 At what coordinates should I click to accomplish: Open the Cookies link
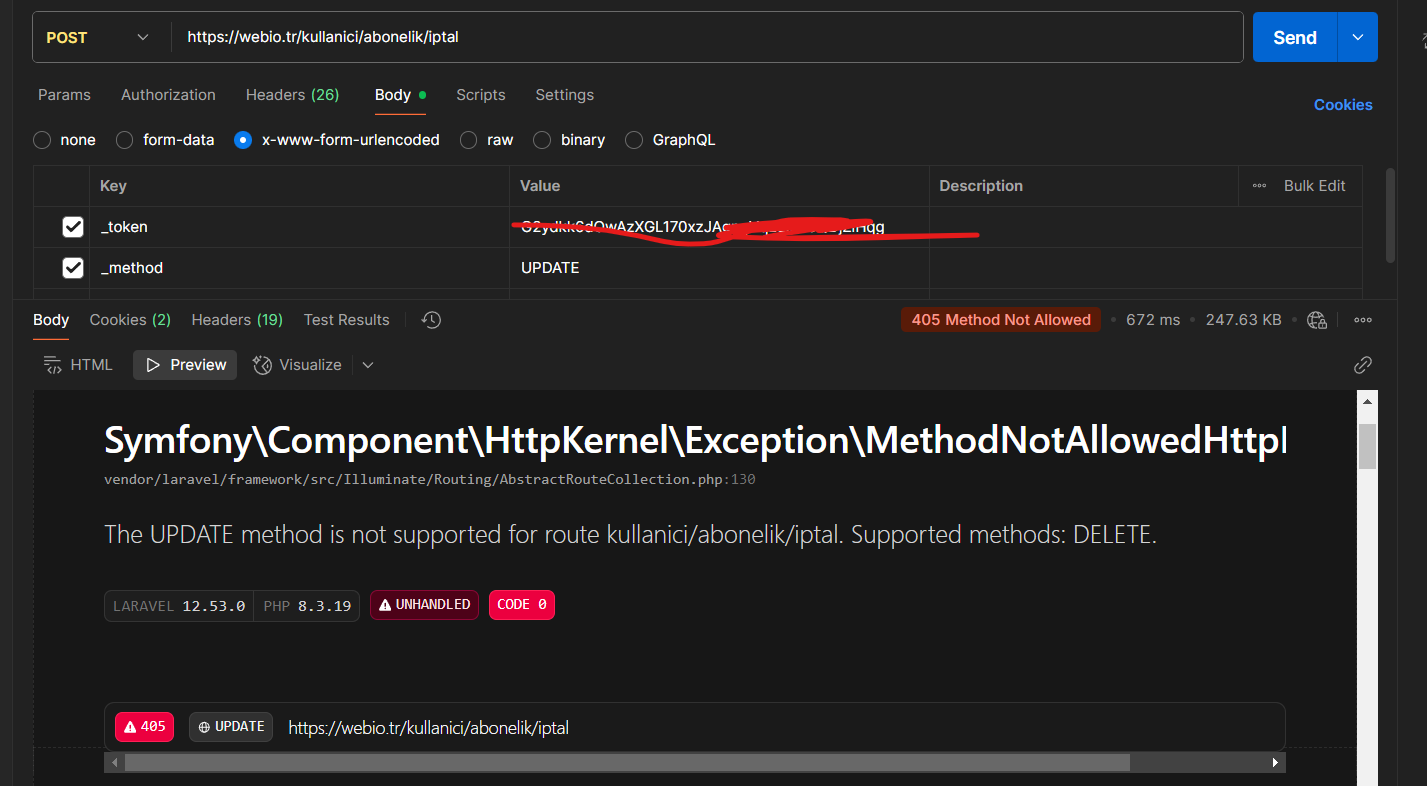[x=1342, y=105]
